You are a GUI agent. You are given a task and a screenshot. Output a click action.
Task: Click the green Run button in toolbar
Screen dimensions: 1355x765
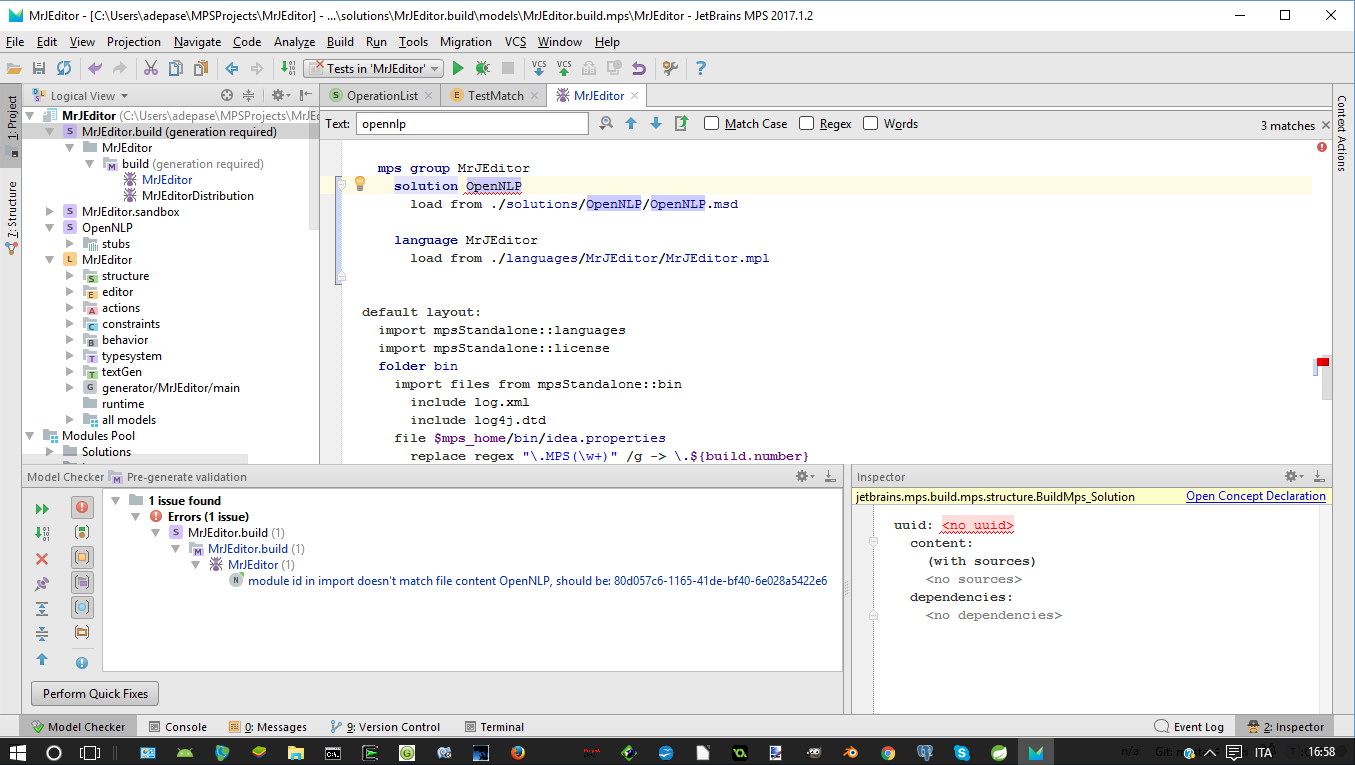pos(458,68)
